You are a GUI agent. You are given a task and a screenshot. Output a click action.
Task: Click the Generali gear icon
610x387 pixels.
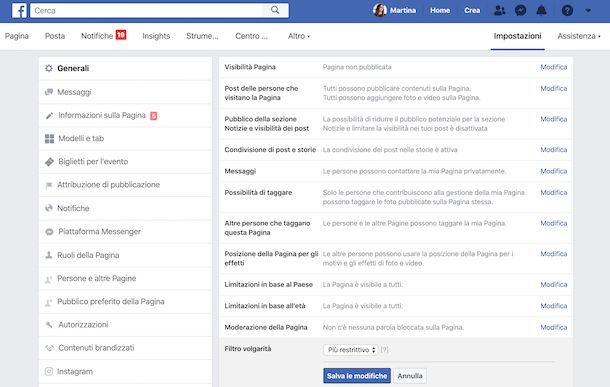(49, 68)
